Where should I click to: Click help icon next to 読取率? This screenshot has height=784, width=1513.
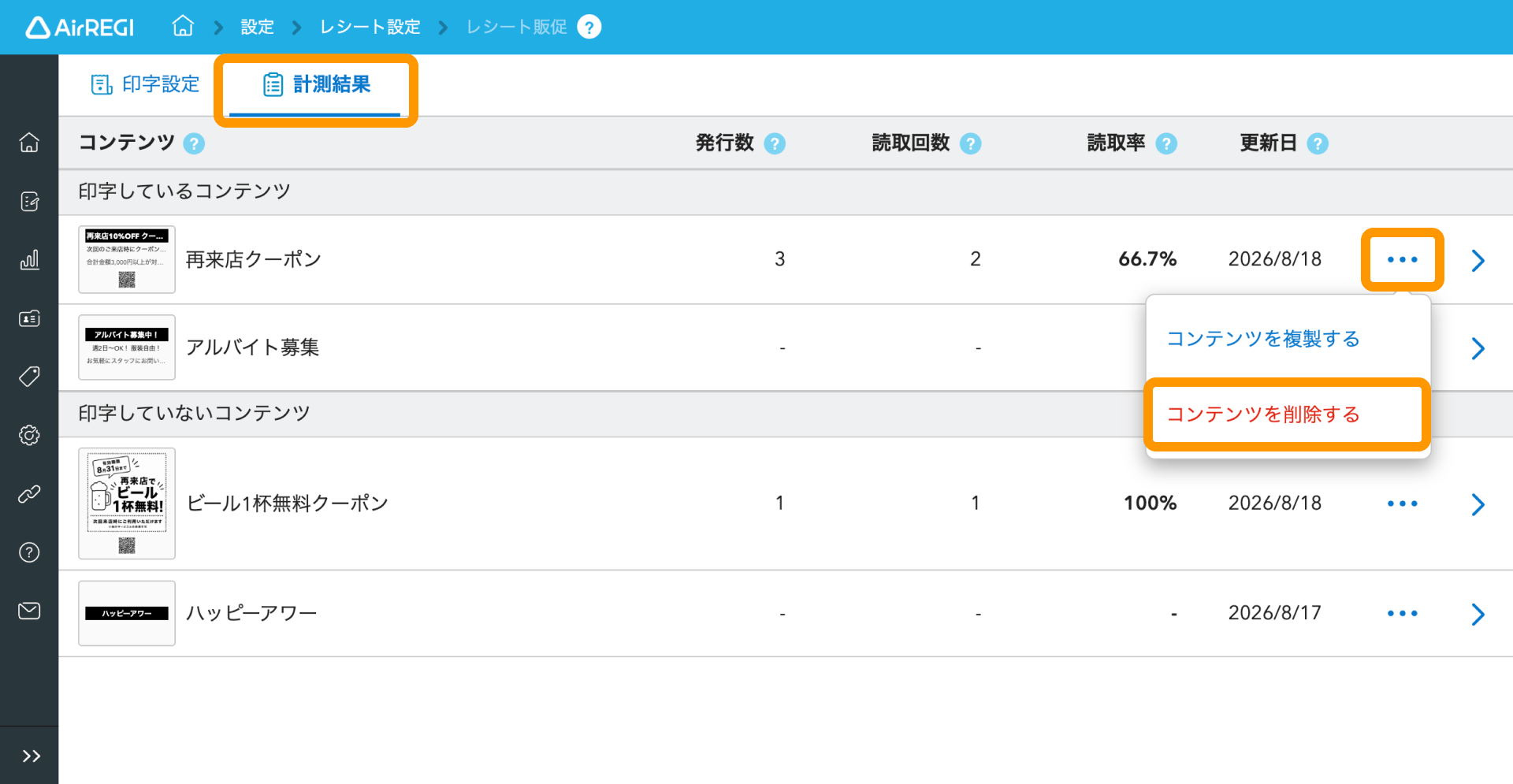click(x=1166, y=143)
